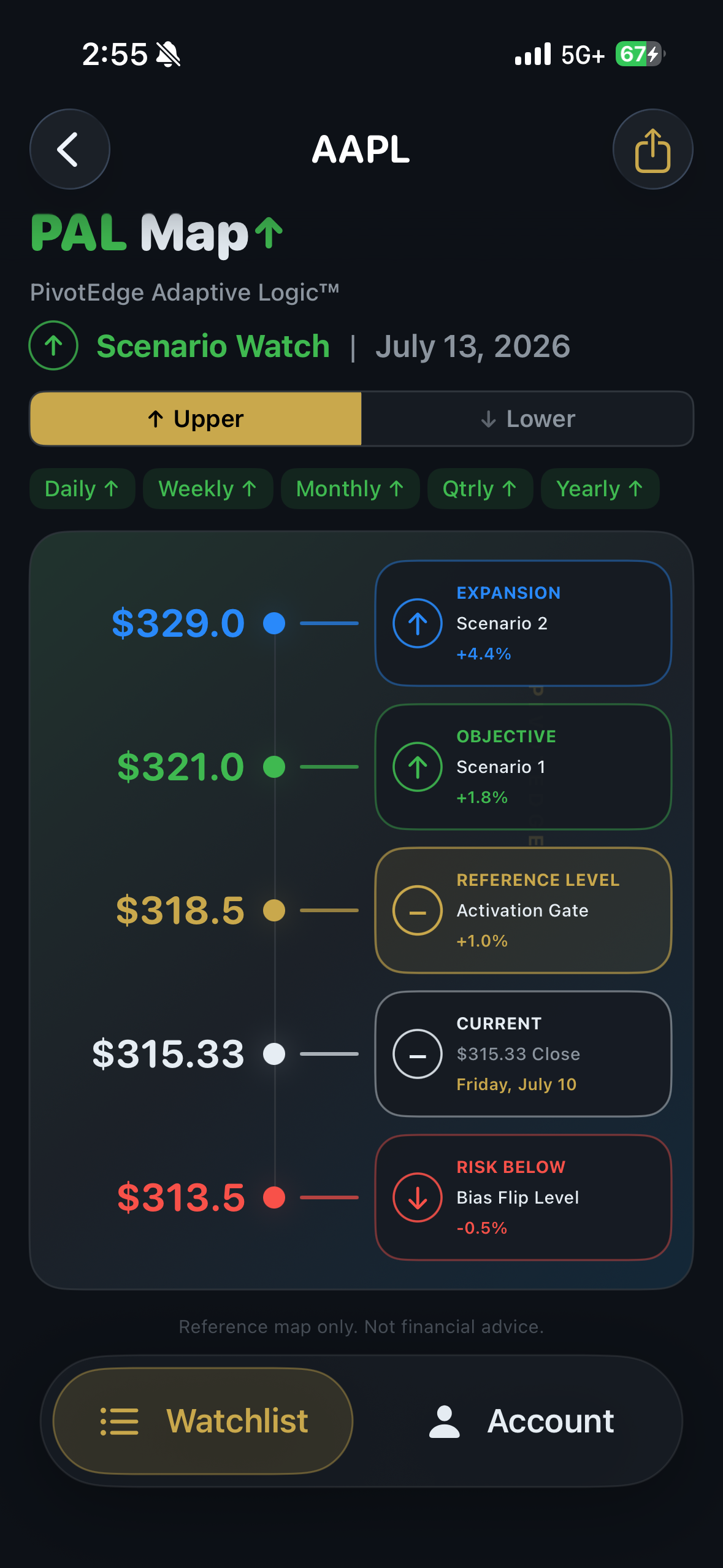
Task: Tap the Activation Gate minus circle icon
Action: (418, 910)
